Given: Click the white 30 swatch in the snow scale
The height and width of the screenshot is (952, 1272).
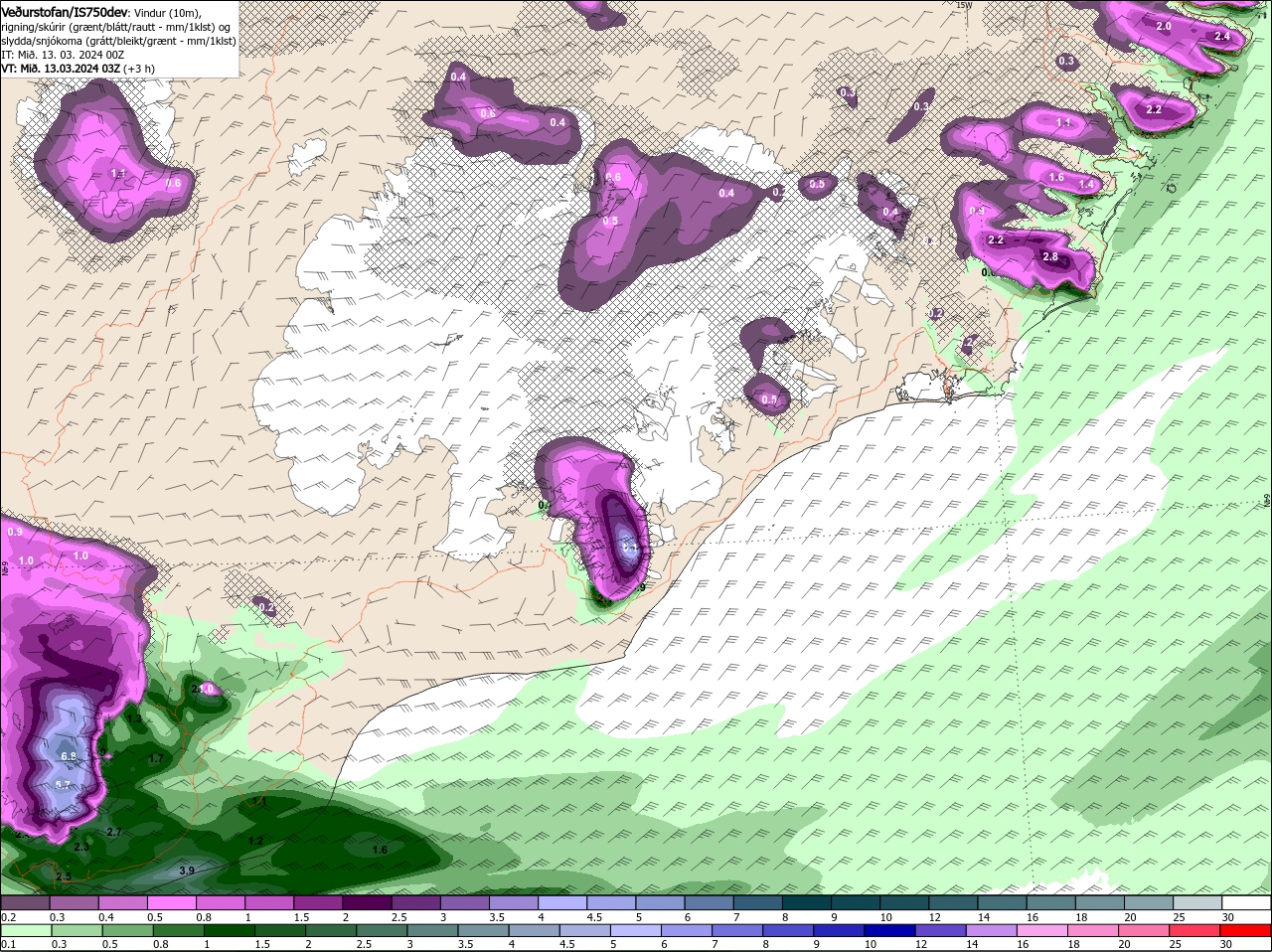Looking at the screenshot, I should coord(1247,902).
